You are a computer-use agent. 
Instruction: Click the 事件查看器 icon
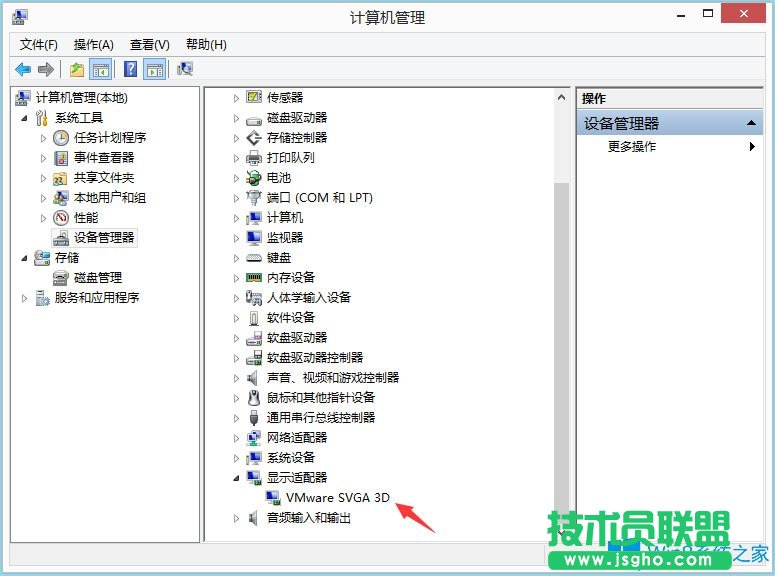(60, 158)
